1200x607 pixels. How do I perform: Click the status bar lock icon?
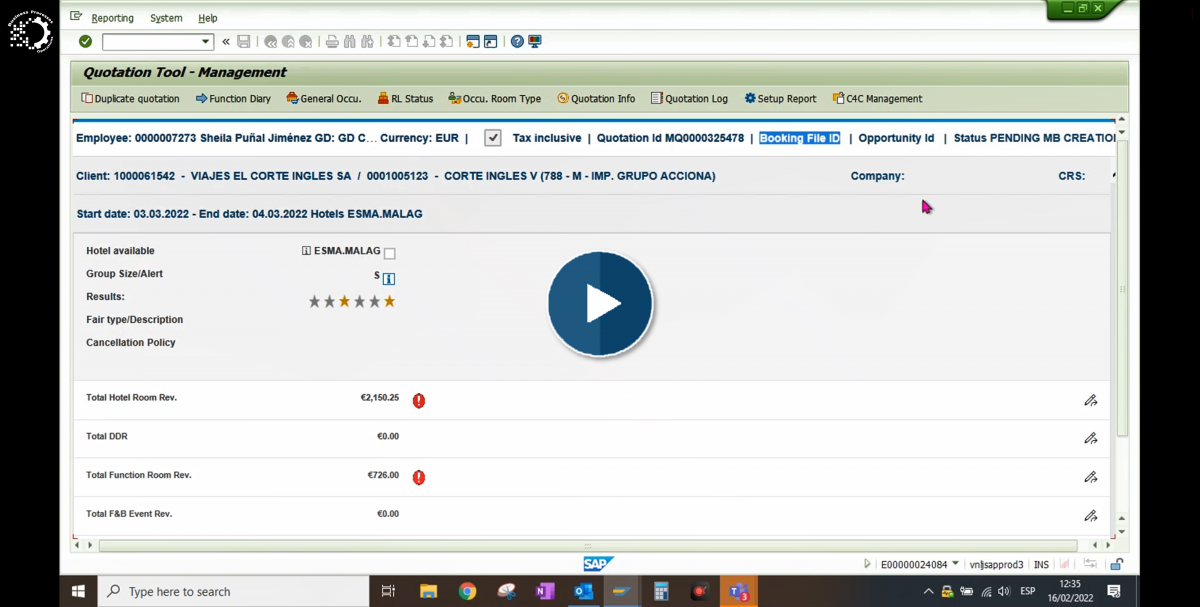1117,564
